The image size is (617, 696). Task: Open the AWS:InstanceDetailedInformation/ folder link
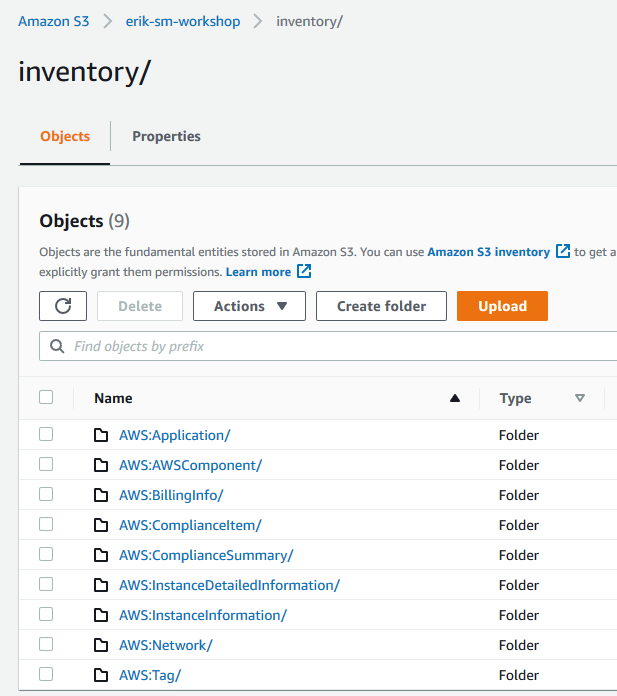(229, 585)
